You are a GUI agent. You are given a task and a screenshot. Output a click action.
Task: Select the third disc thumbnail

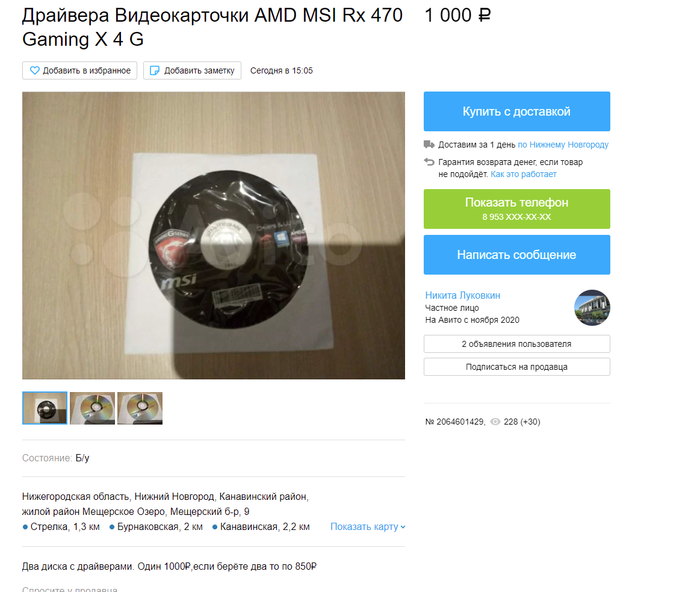tap(140, 408)
